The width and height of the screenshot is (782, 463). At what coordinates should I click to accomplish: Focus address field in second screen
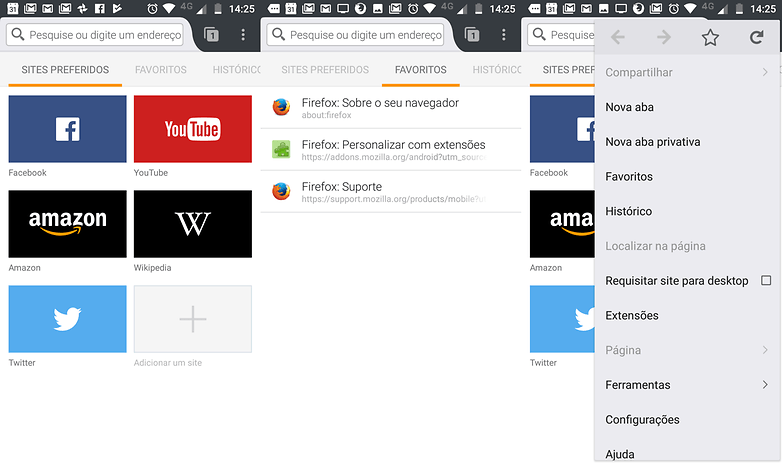tap(355, 35)
